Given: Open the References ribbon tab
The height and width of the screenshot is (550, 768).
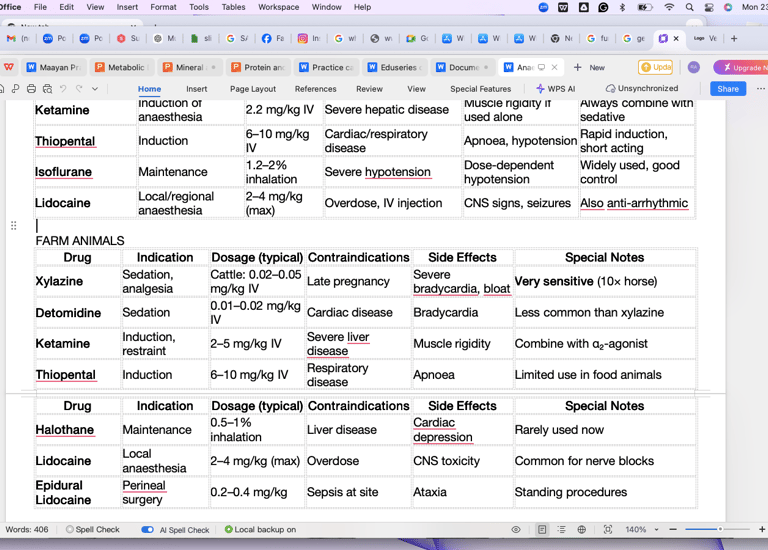Looking at the screenshot, I should 315,89.
